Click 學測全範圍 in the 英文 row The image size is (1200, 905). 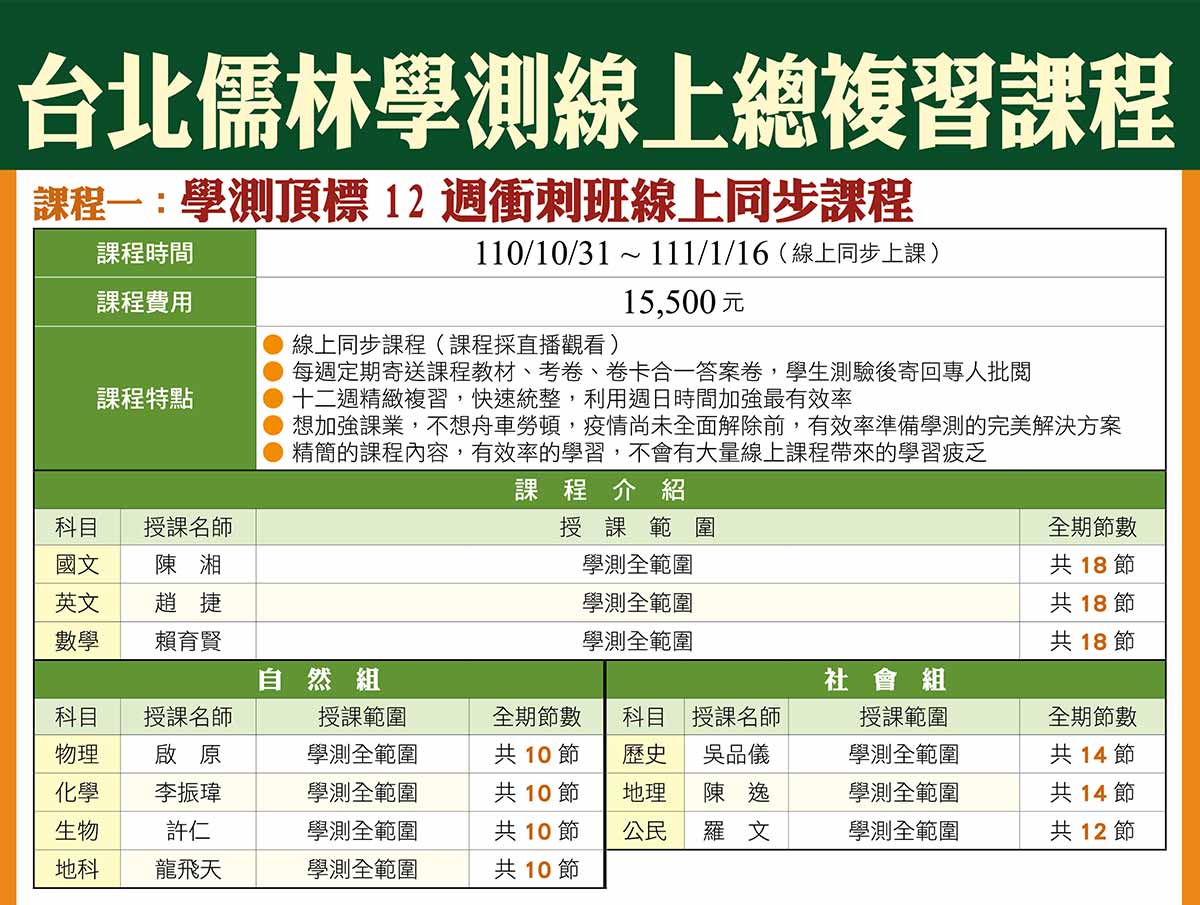tap(638, 603)
